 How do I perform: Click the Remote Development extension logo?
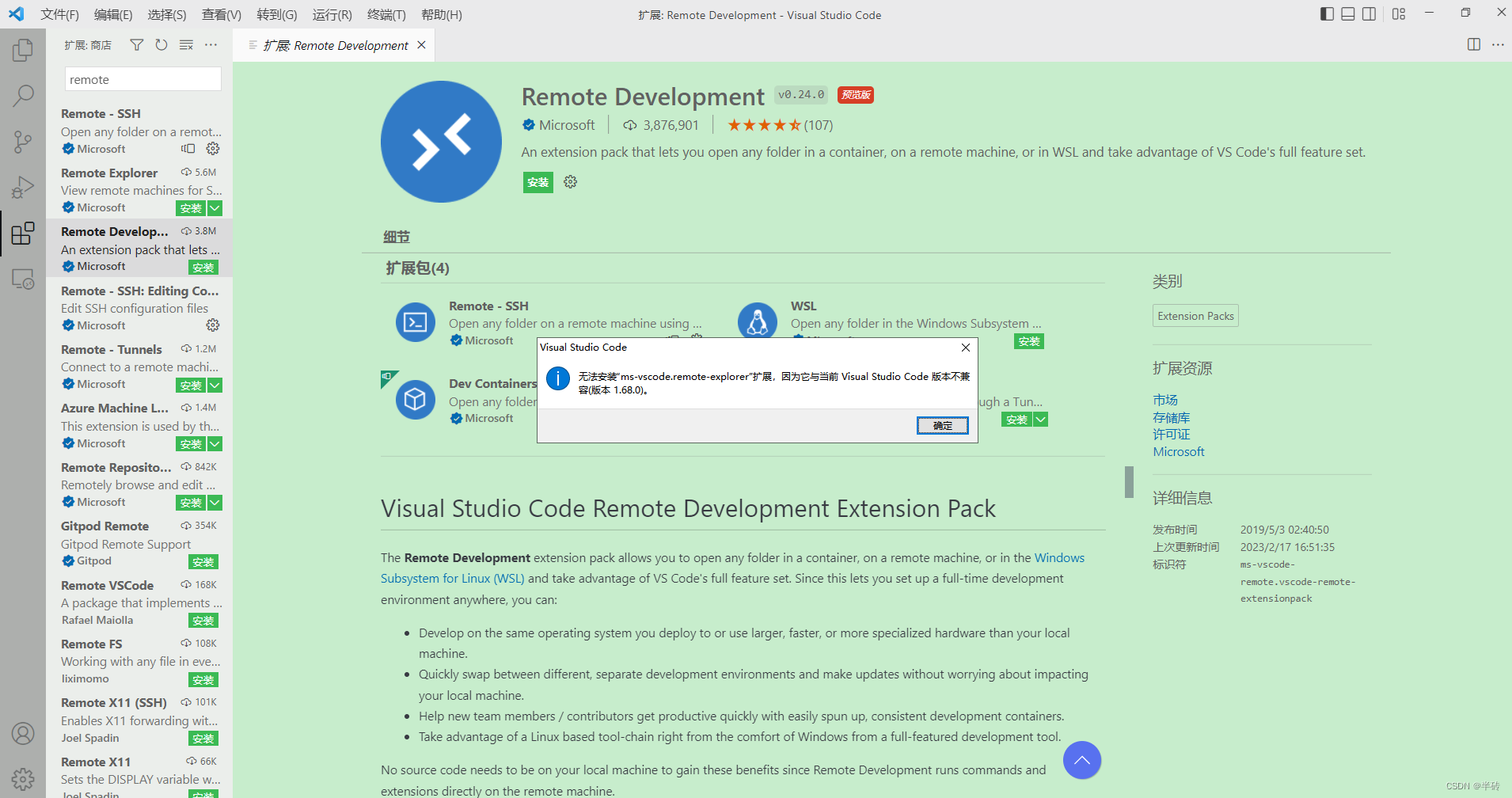(441, 142)
